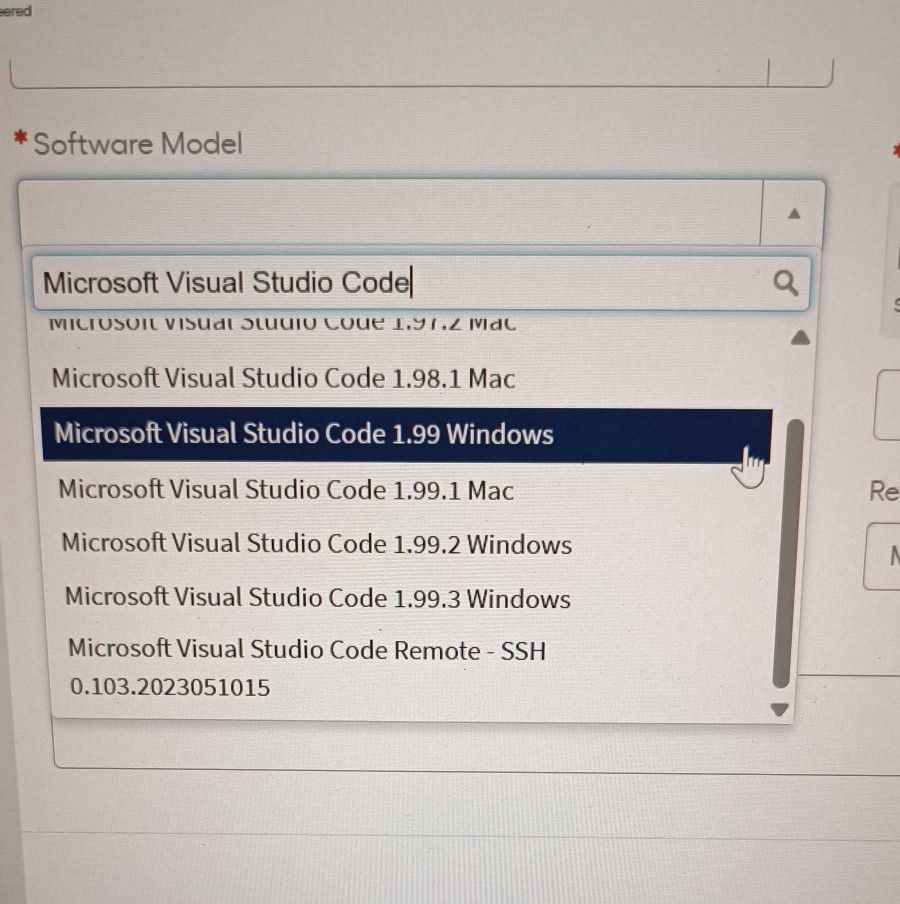900x904 pixels.
Task: Click the text area below the dropdown list
Action: point(420,748)
